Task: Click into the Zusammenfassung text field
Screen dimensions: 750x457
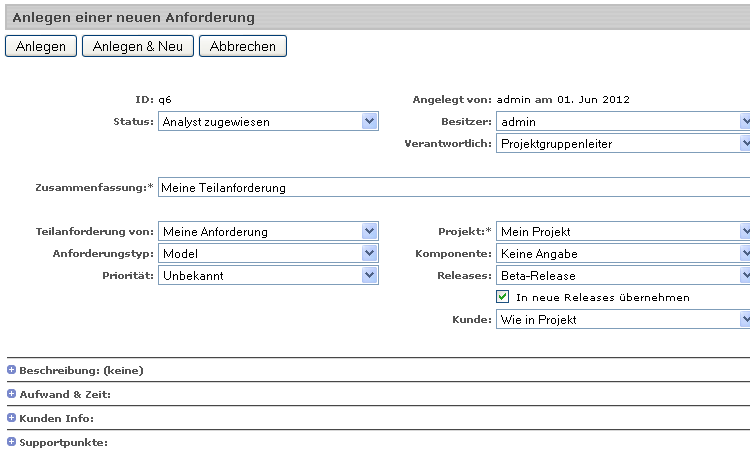Action: pyautogui.click(x=450, y=188)
